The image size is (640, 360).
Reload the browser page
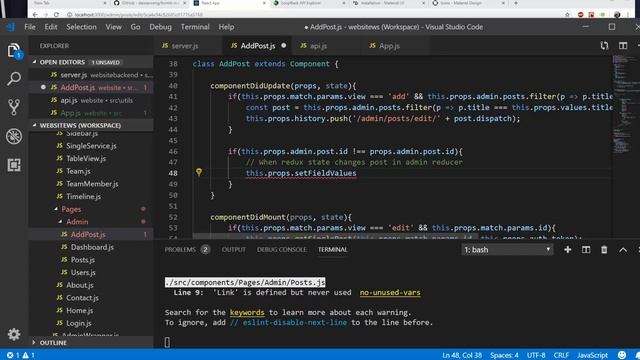pos(56,15)
